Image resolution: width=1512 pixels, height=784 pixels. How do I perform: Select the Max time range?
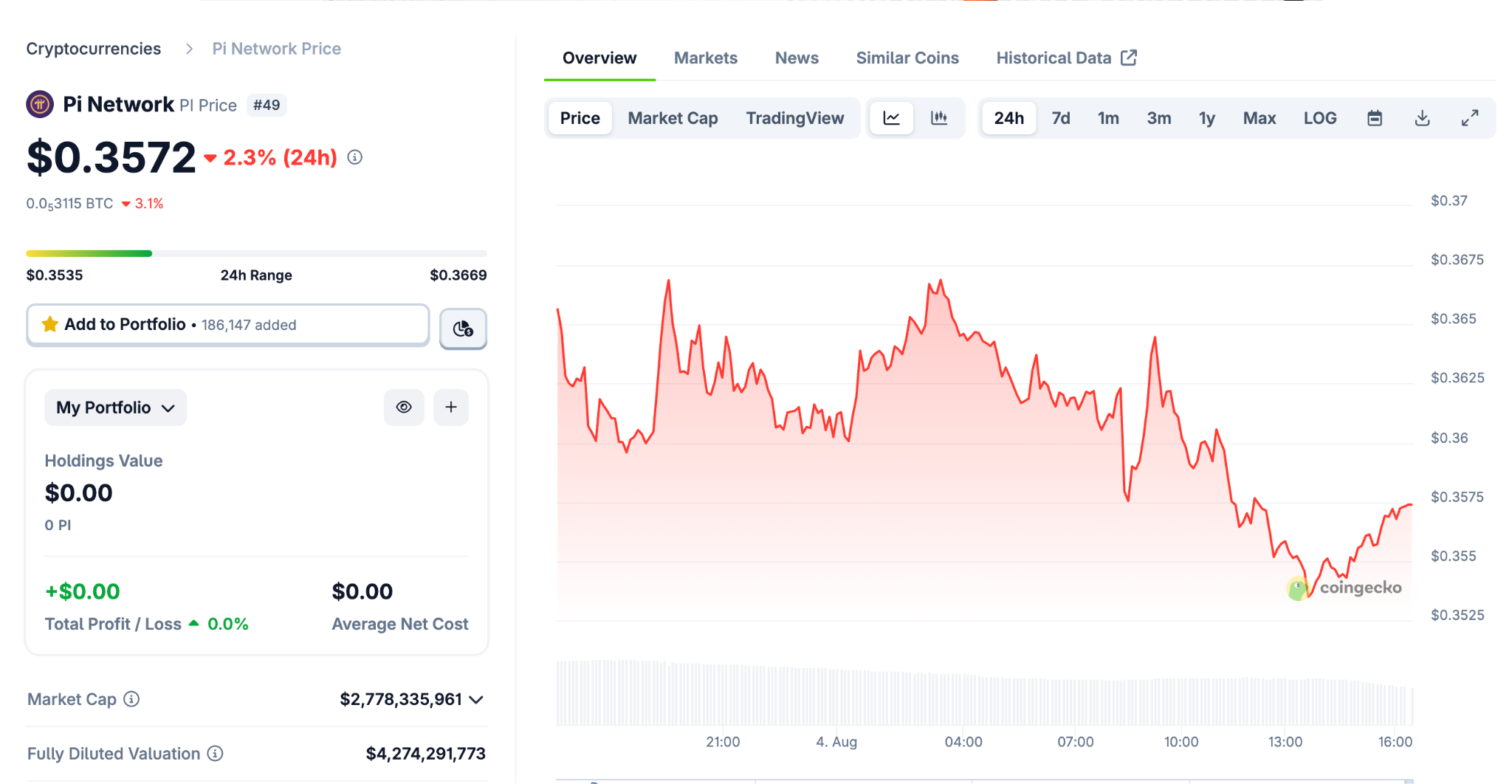tap(1260, 118)
